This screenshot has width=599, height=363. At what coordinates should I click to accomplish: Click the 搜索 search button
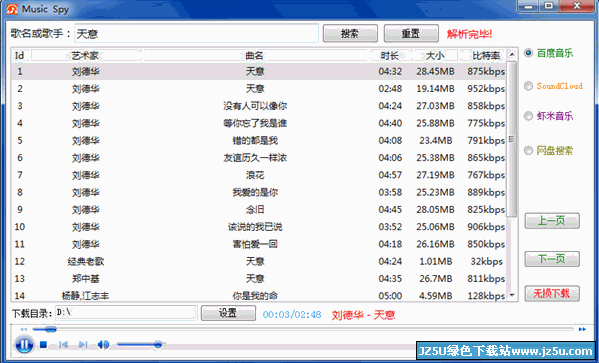tap(350, 34)
